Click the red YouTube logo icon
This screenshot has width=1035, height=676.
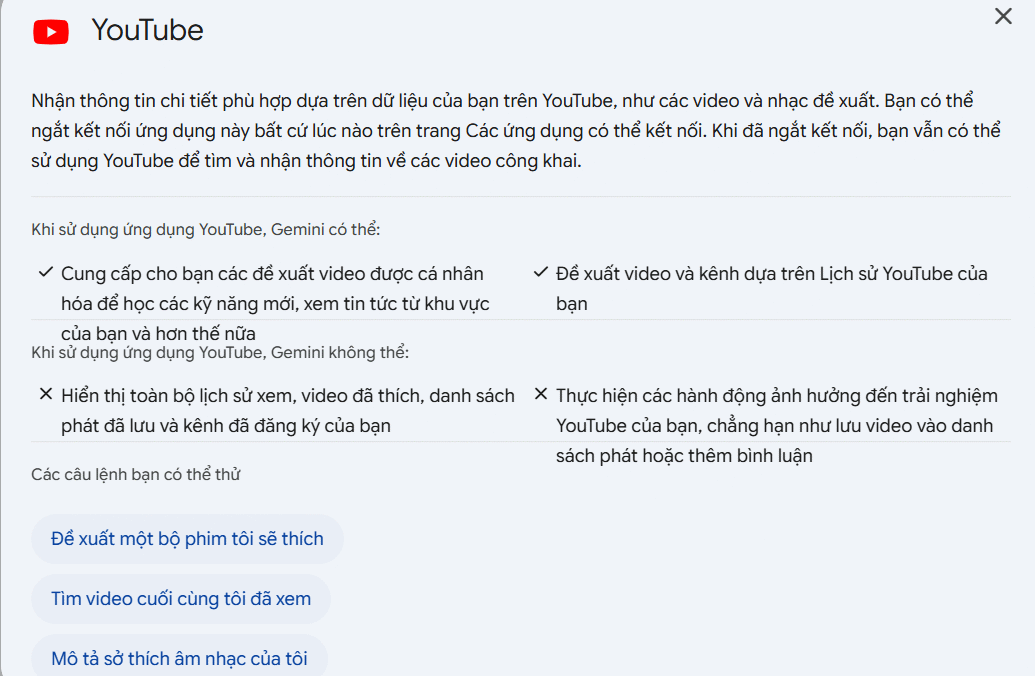[51, 32]
